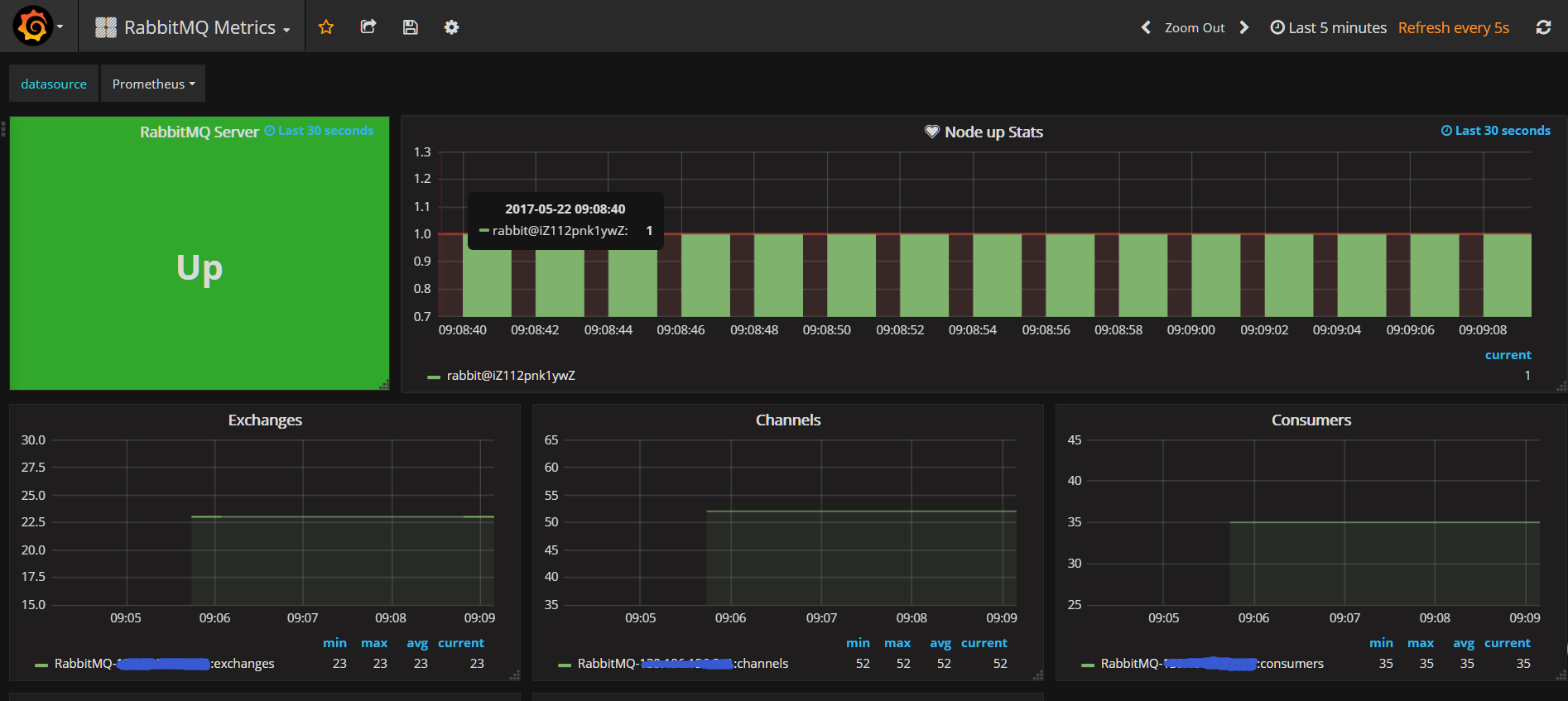Share the dashboard via share icon
Screen dimensions: 1568x701
click(x=368, y=27)
